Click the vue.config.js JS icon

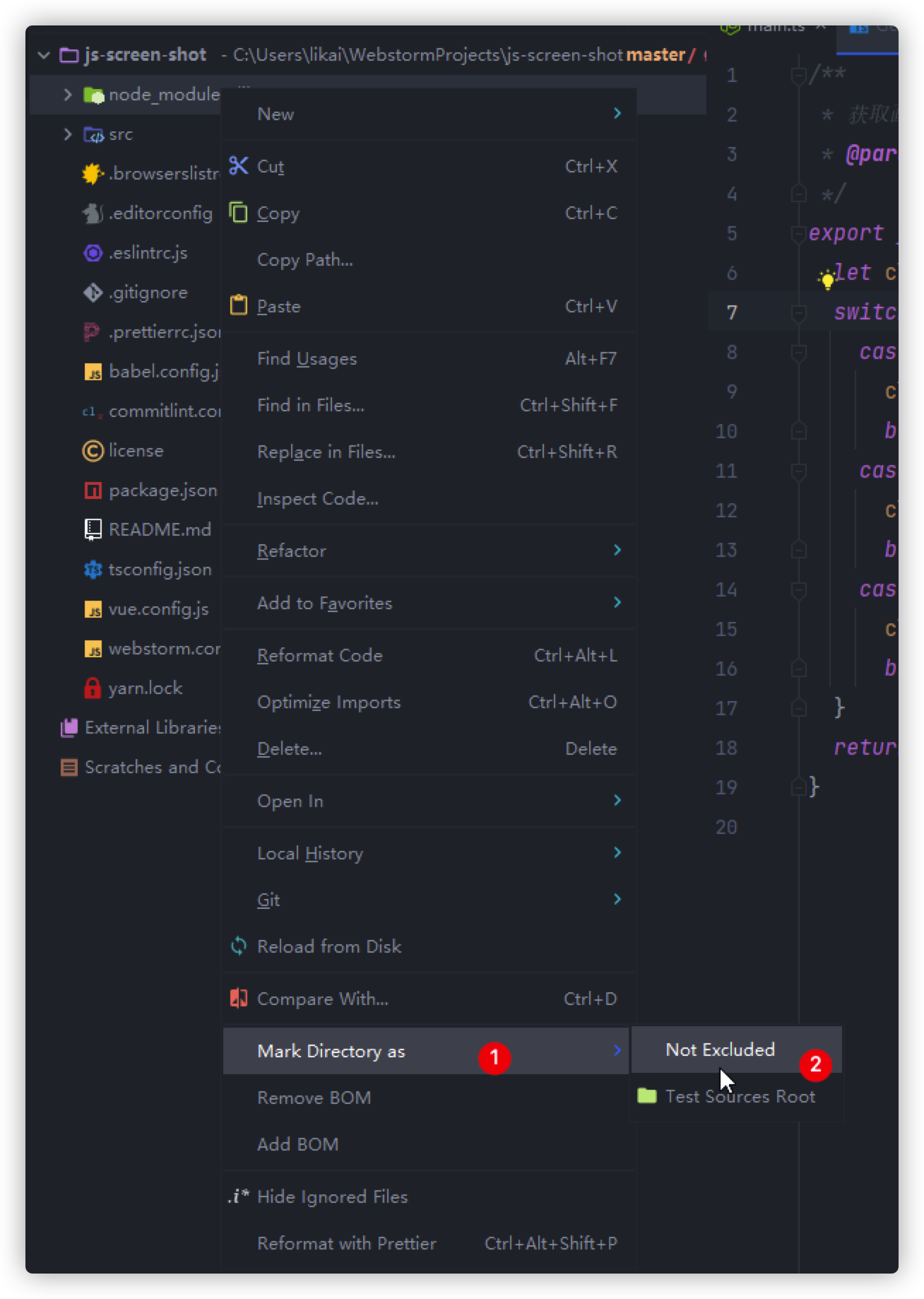point(93,609)
